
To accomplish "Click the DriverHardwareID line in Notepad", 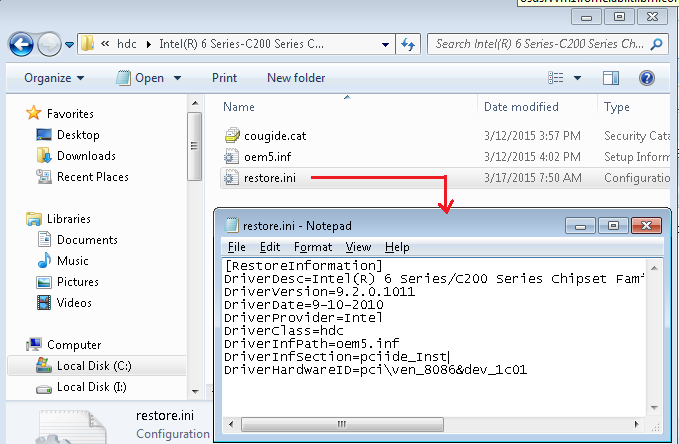I will coord(375,370).
